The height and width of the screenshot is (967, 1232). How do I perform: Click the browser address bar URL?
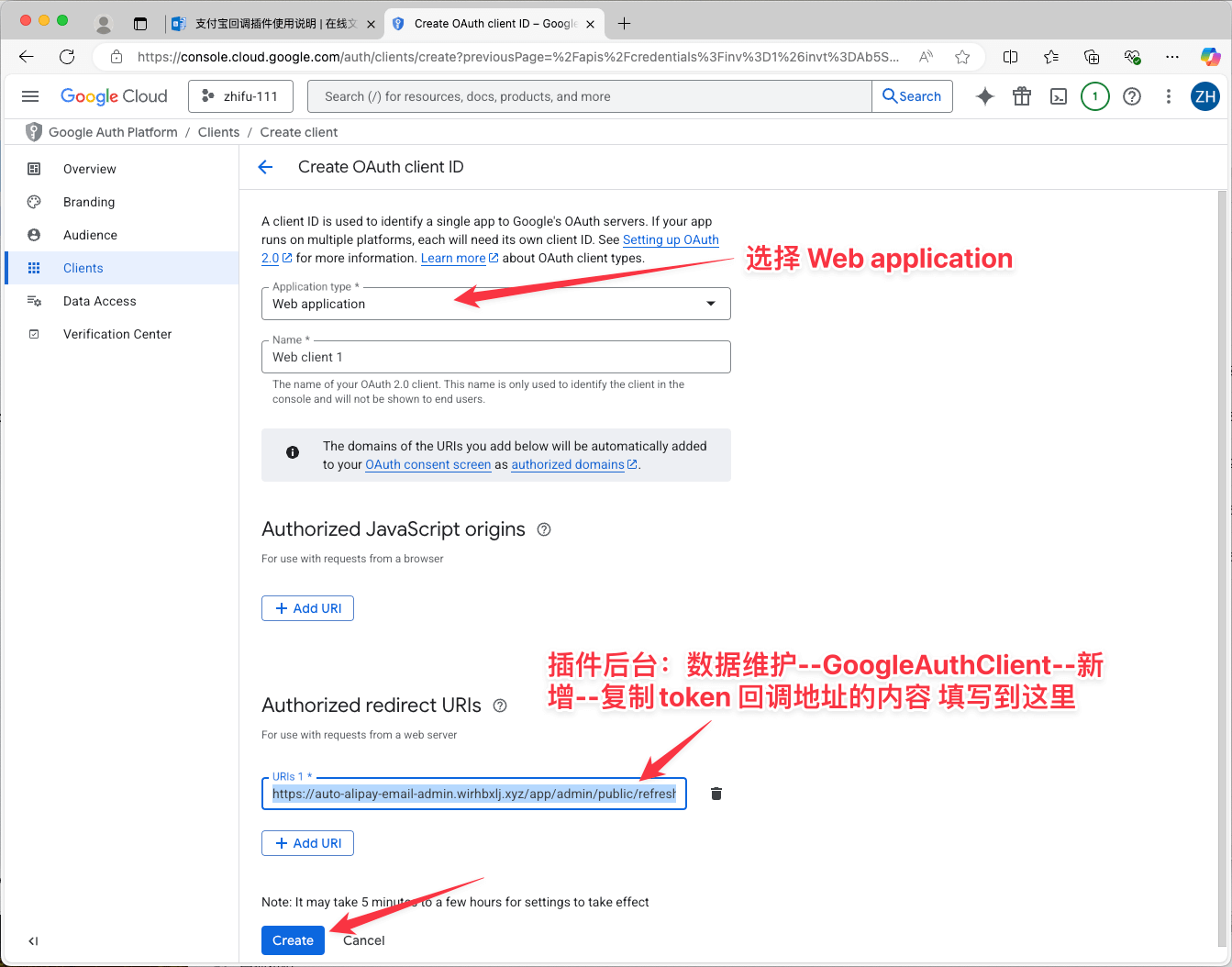[x=518, y=57]
